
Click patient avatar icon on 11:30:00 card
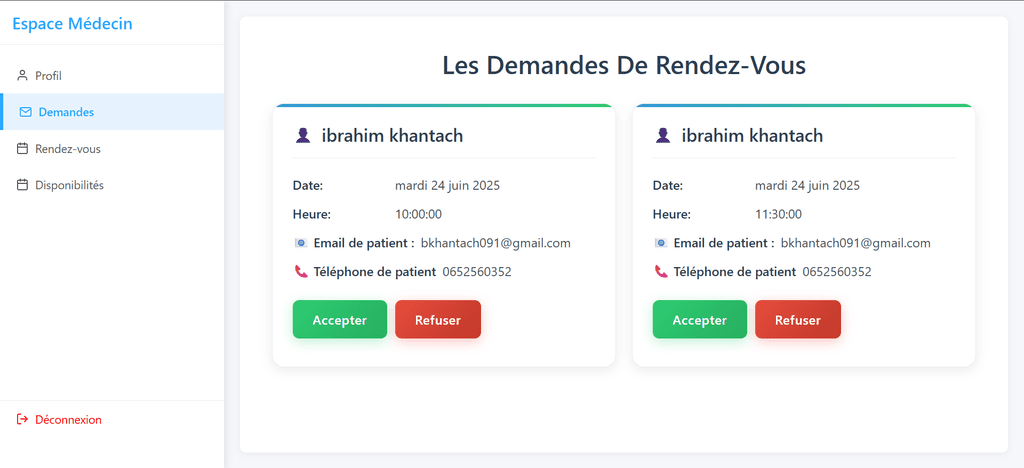click(x=663, y=136)
